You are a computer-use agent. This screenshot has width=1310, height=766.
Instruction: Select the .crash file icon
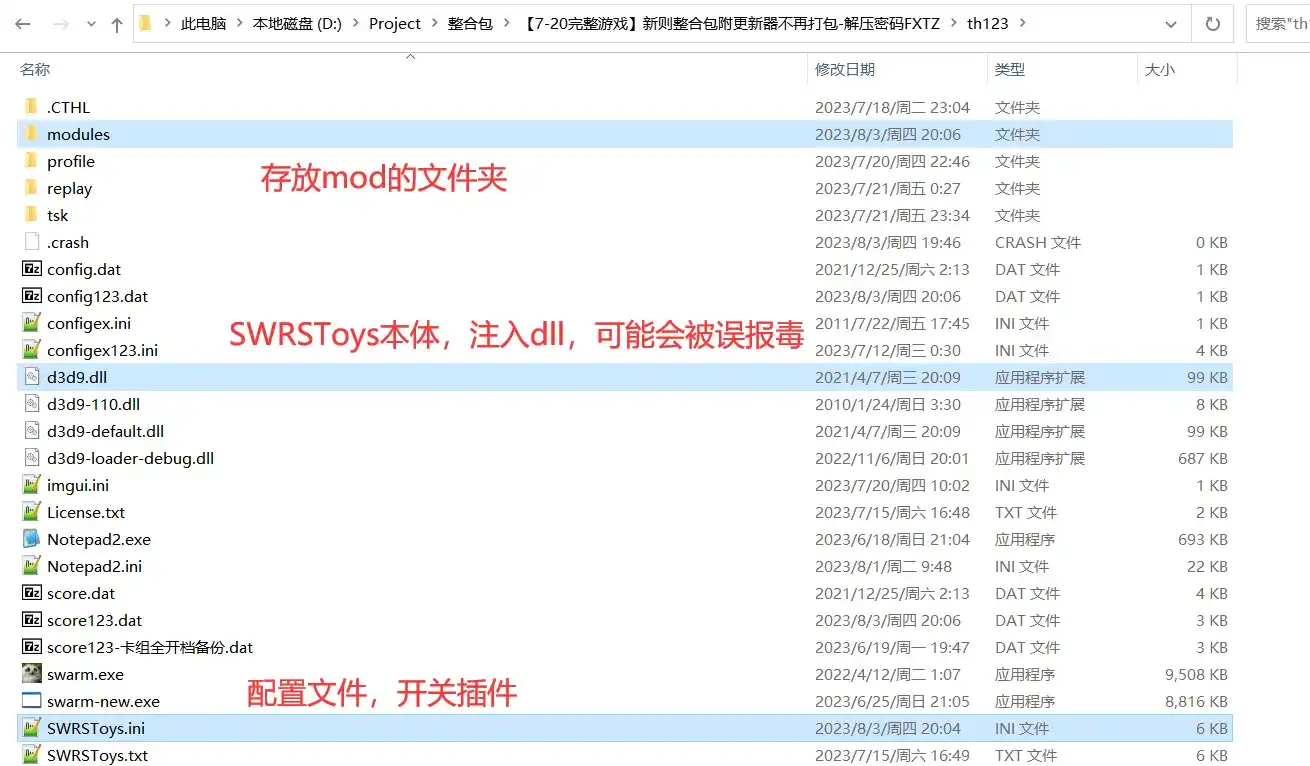tap(31, 242)
